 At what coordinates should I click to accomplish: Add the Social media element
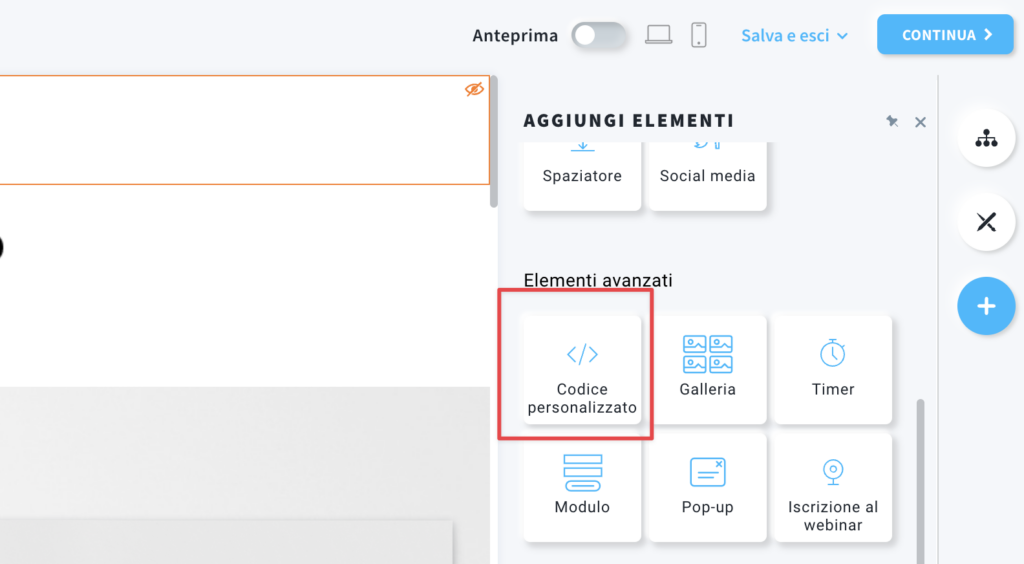pos(707,176)
